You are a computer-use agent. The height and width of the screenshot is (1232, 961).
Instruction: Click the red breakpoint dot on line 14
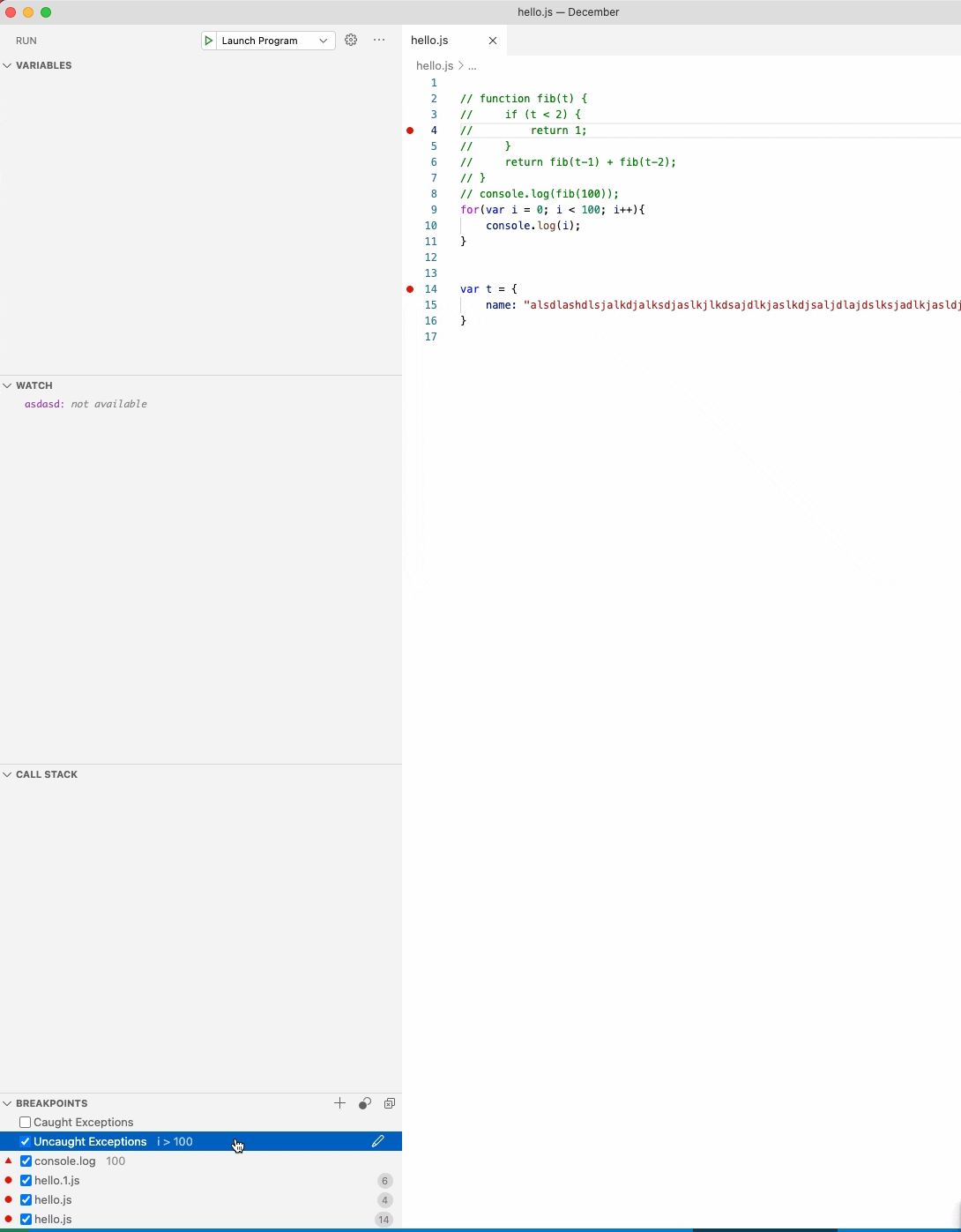pos(410,289)
